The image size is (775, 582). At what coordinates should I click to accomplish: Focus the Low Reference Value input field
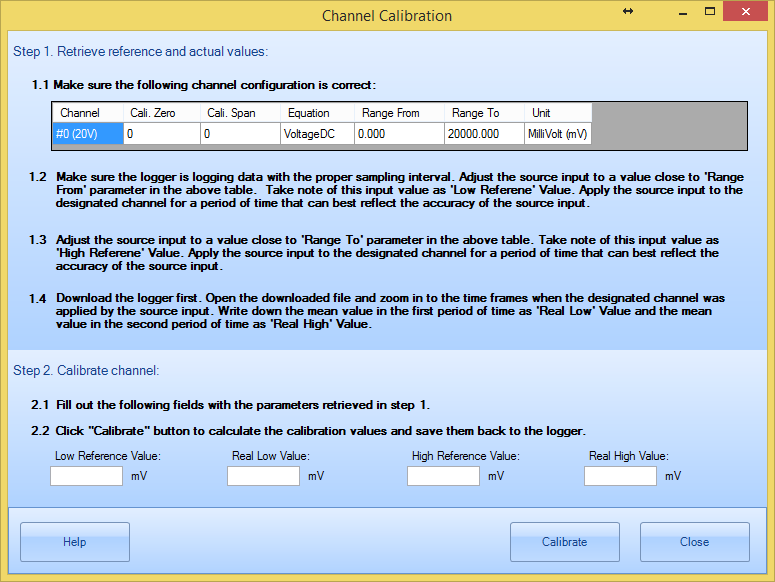tap(87, 476)
